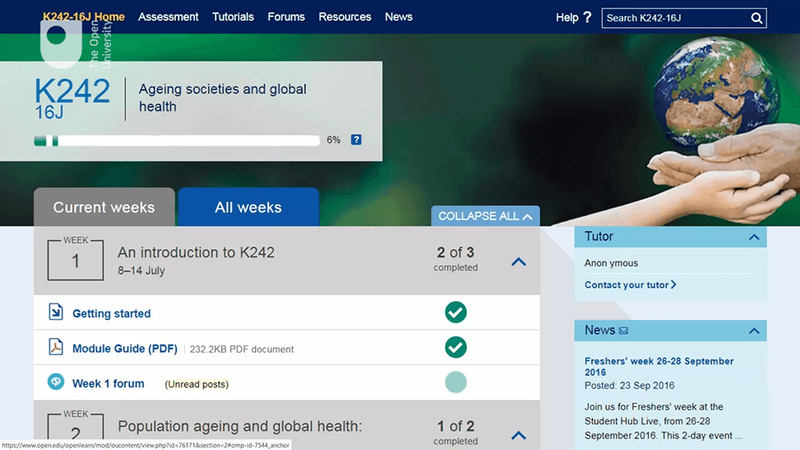
Task: Collapse the Tutor panel
Action: 754,237
